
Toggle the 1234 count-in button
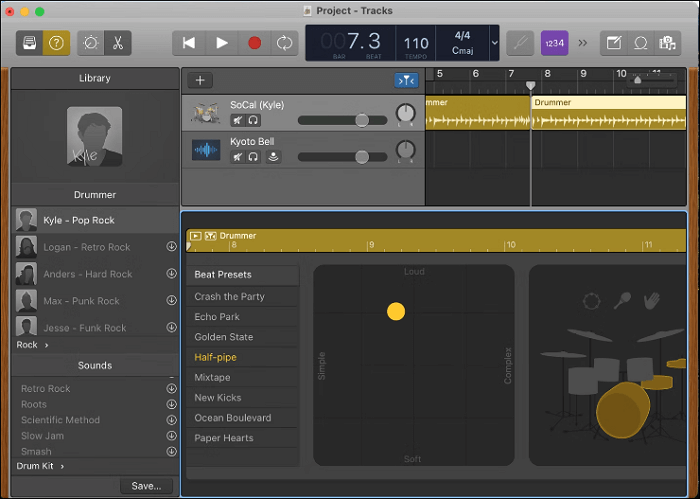point(554,43)
